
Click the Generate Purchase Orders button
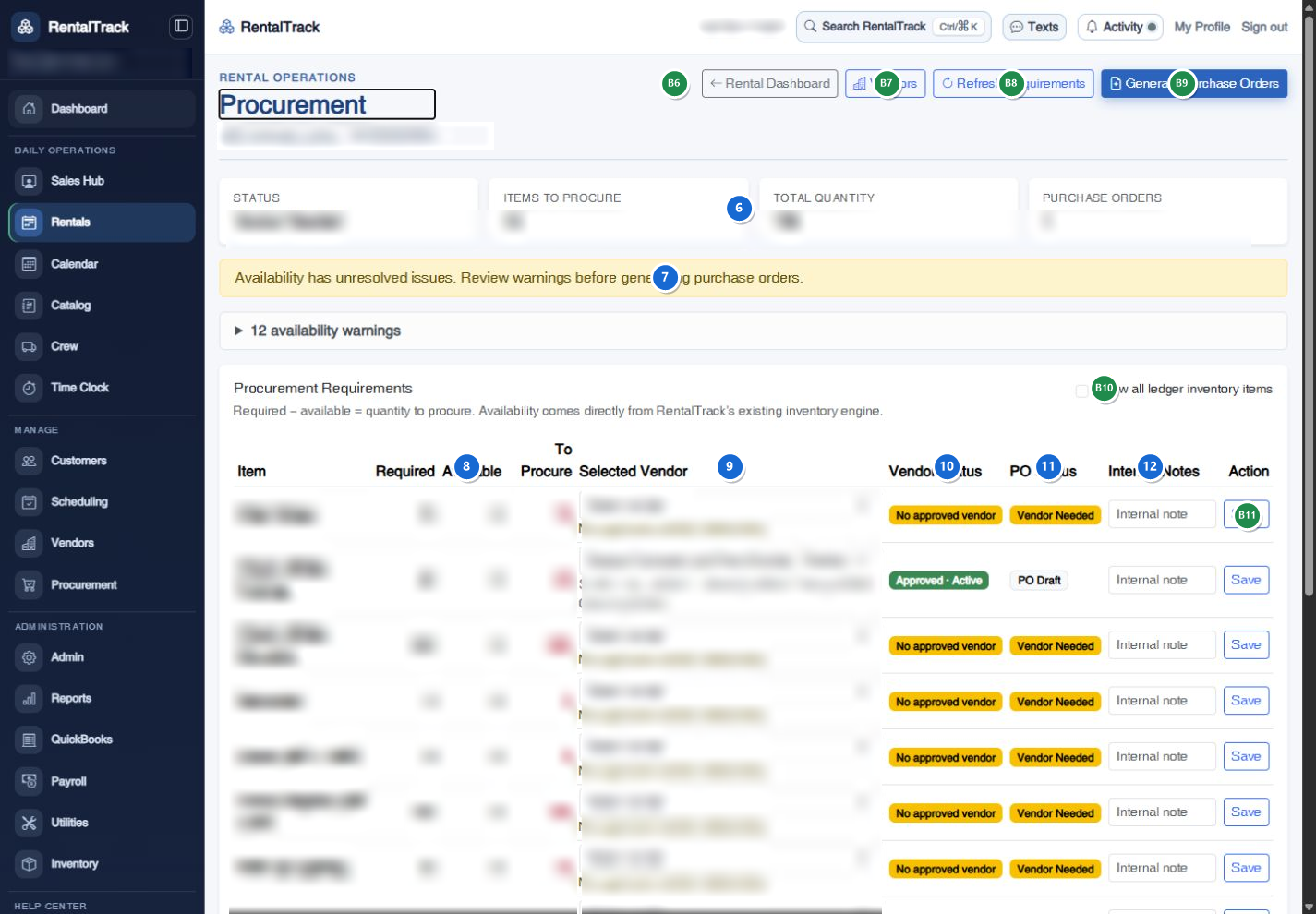1194,83
